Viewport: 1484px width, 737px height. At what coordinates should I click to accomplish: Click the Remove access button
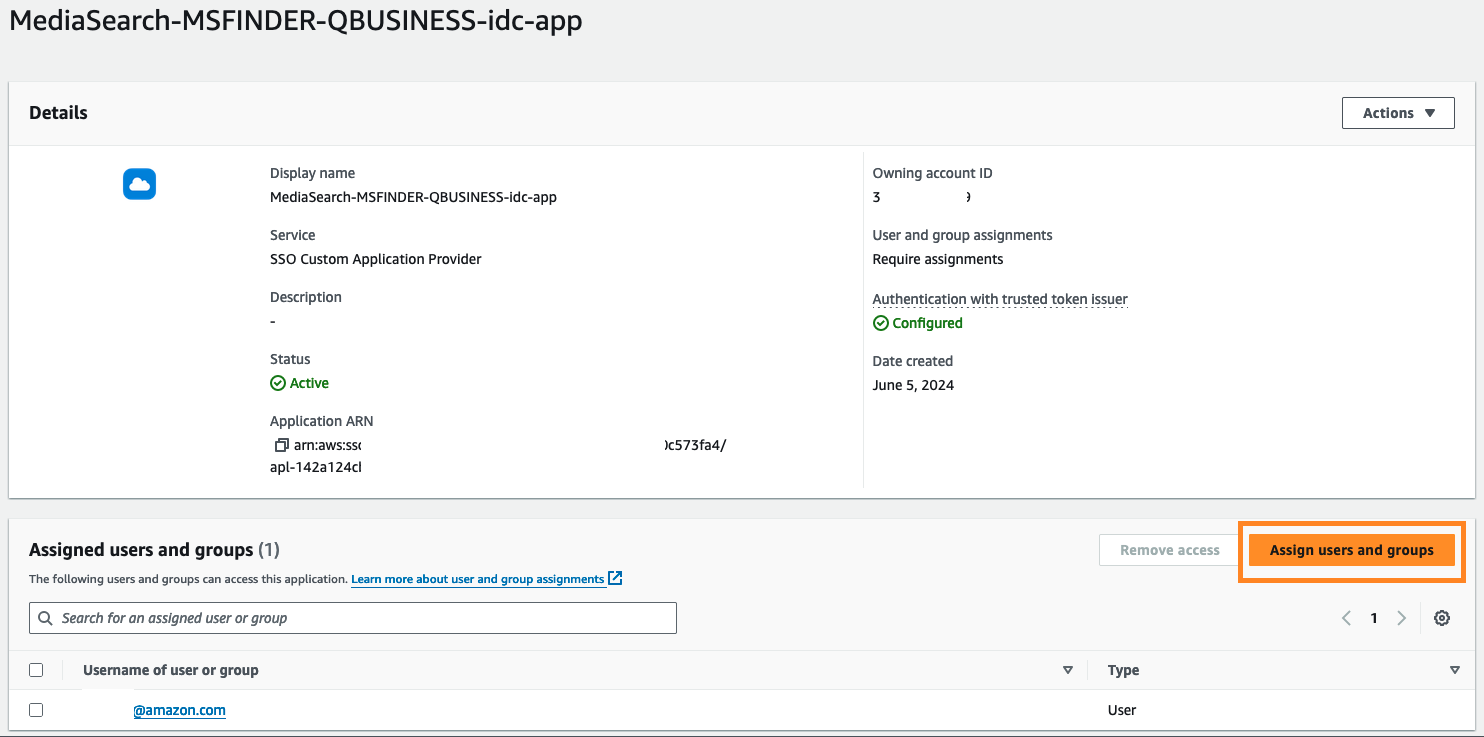pyautogui.click(x=1170, y=550)
